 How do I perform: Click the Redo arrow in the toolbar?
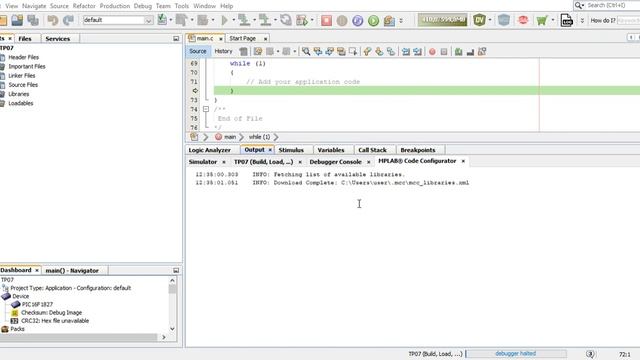coord(68,20)
